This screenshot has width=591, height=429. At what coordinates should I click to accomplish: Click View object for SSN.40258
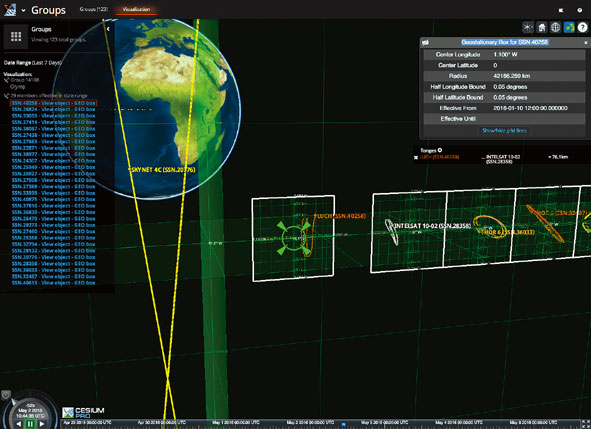[56, 103]
